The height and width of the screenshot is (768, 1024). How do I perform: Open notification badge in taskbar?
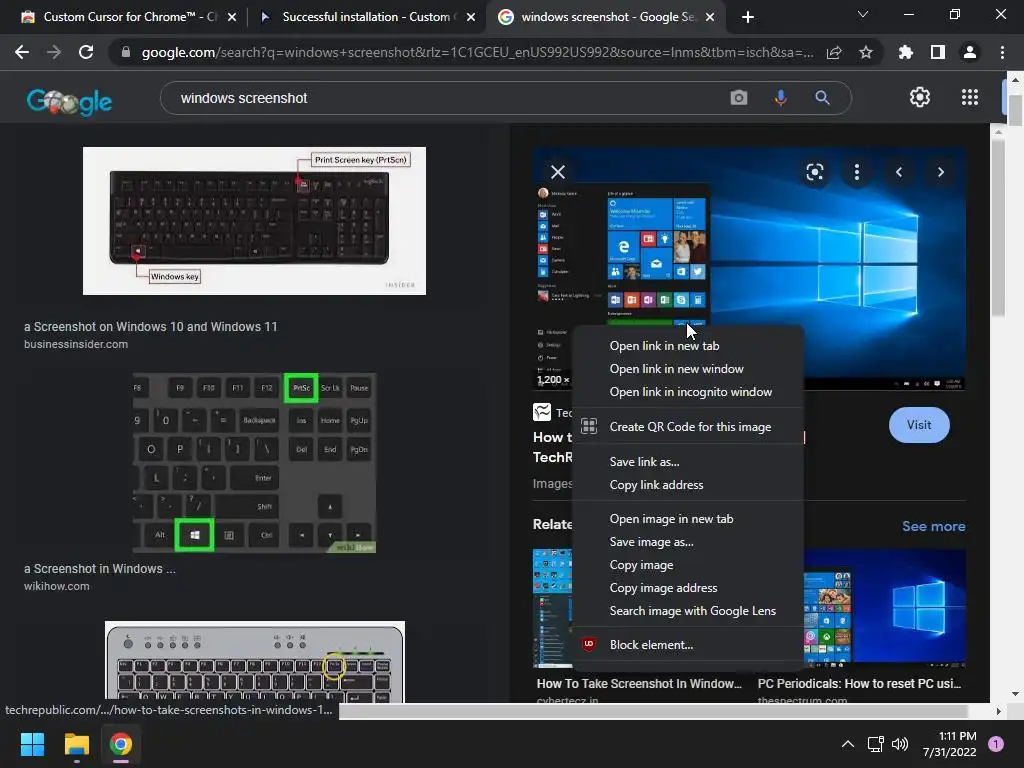point(996,744)
